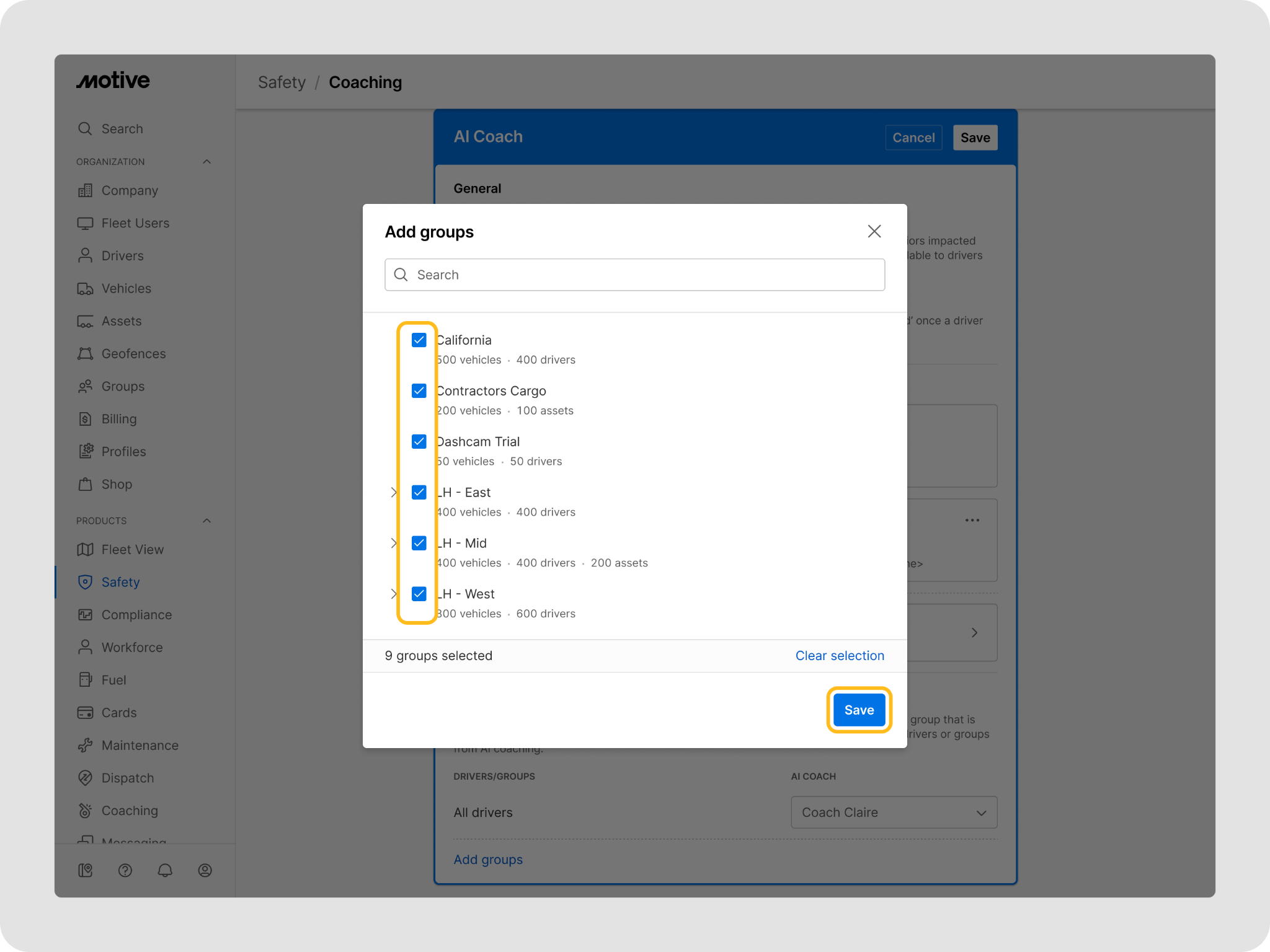Click Save in AI Coach header
The height and width of the screenshot is (952, 1270).
[975, 138]
